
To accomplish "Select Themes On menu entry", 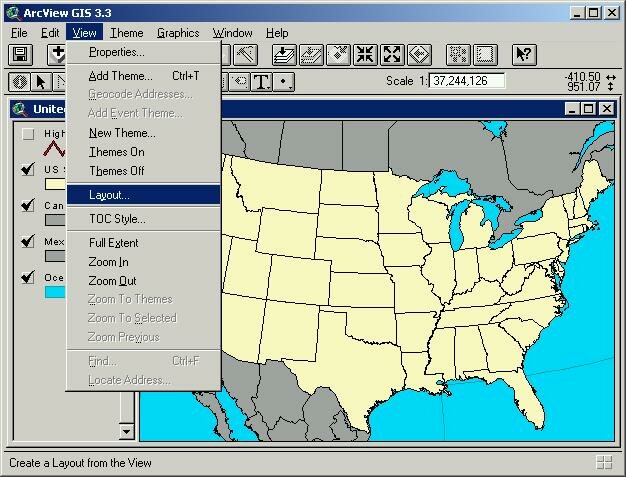I will (143, 152).
